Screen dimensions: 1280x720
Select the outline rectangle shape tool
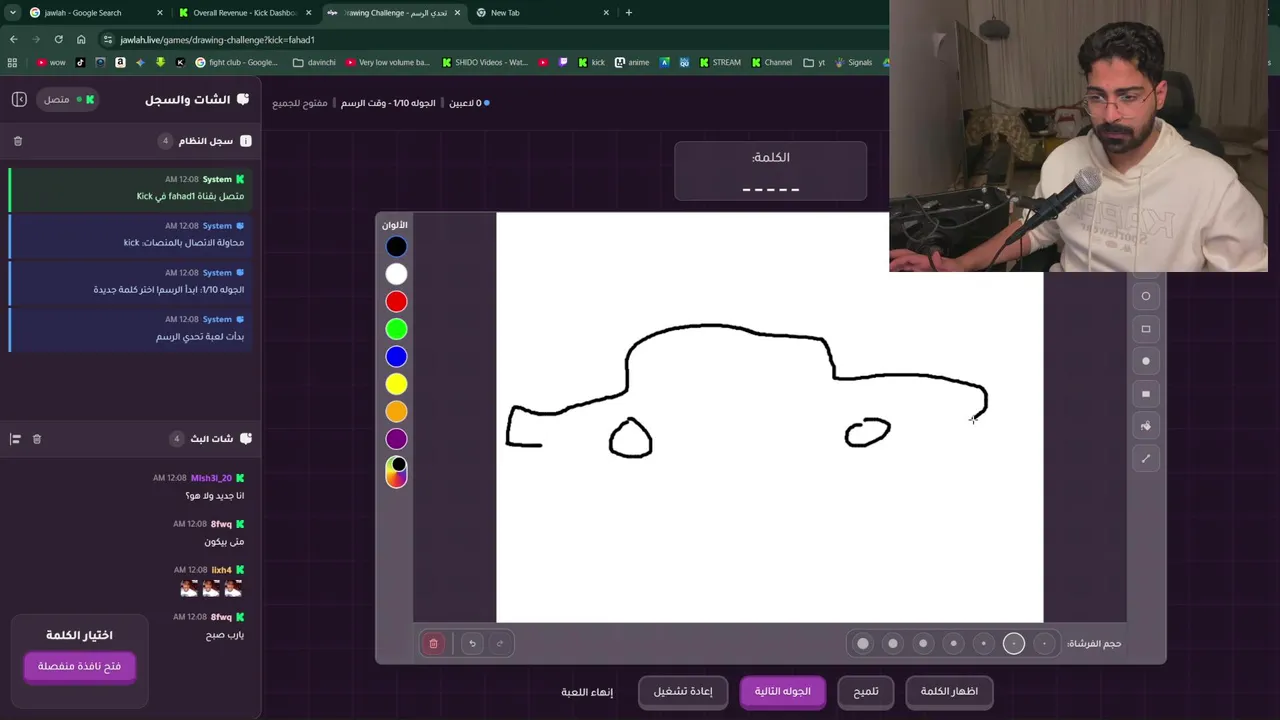[x=1146, y=329]
